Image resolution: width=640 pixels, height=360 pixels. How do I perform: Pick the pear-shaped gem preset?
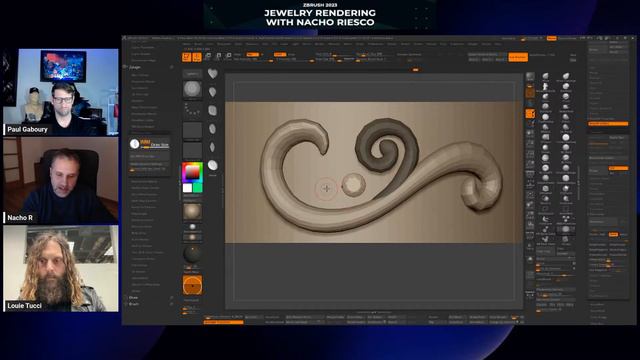(x=213, y=92)
